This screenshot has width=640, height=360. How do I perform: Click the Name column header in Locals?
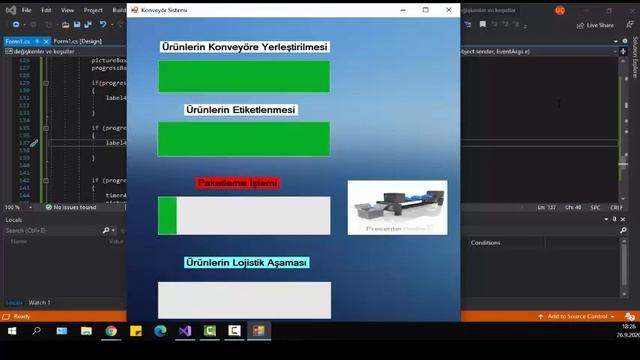coord(19,242)
